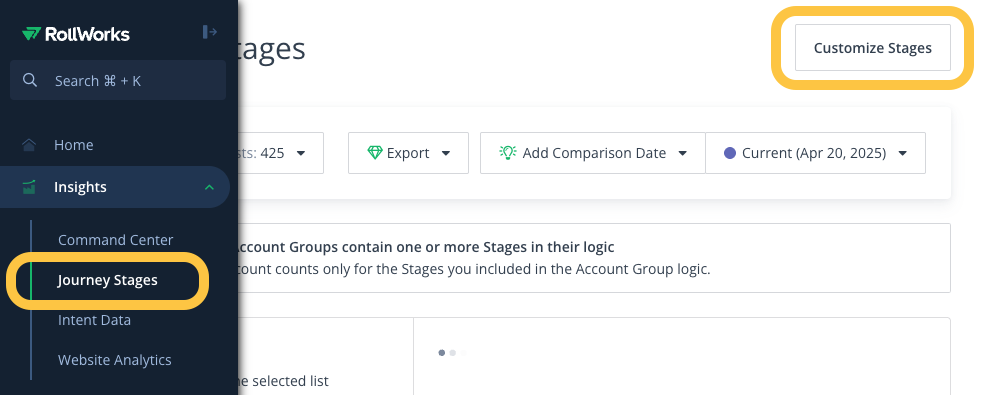This screenshot has width=981, height=395.
Task: Click the Home house icon
Action: point(29,145)
